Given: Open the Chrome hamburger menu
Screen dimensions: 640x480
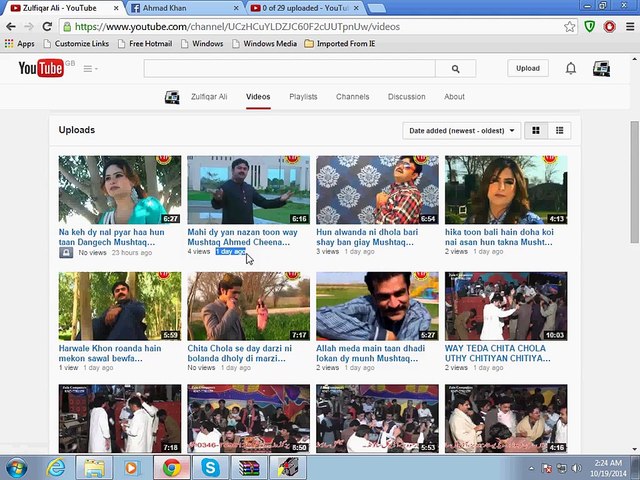Looking at the screenshot, I should point(630,27).
